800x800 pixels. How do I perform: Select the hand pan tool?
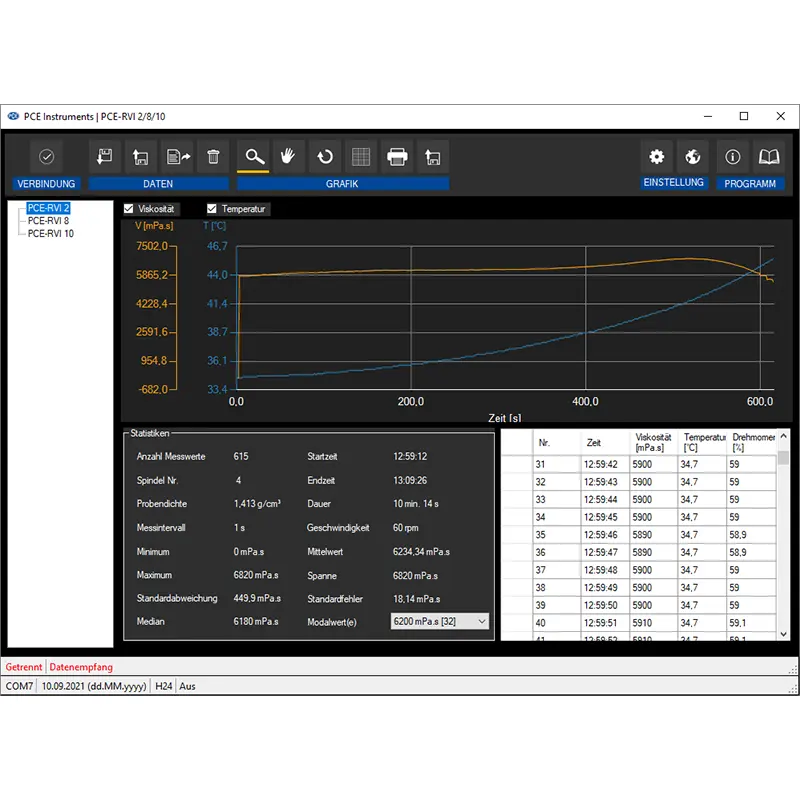tap(289, 156)
